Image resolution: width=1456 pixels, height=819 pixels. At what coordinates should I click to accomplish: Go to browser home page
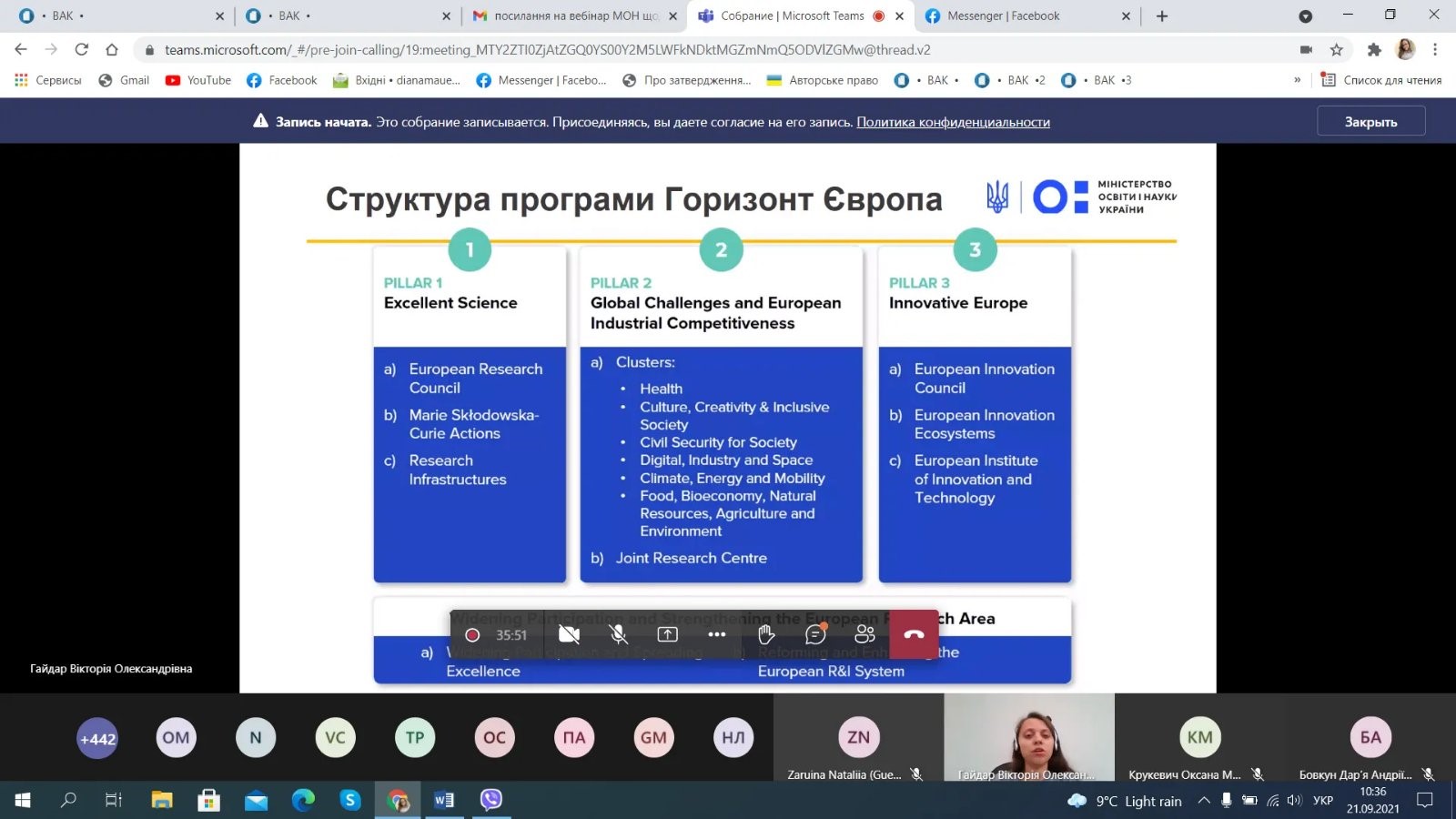coord(112,49)
